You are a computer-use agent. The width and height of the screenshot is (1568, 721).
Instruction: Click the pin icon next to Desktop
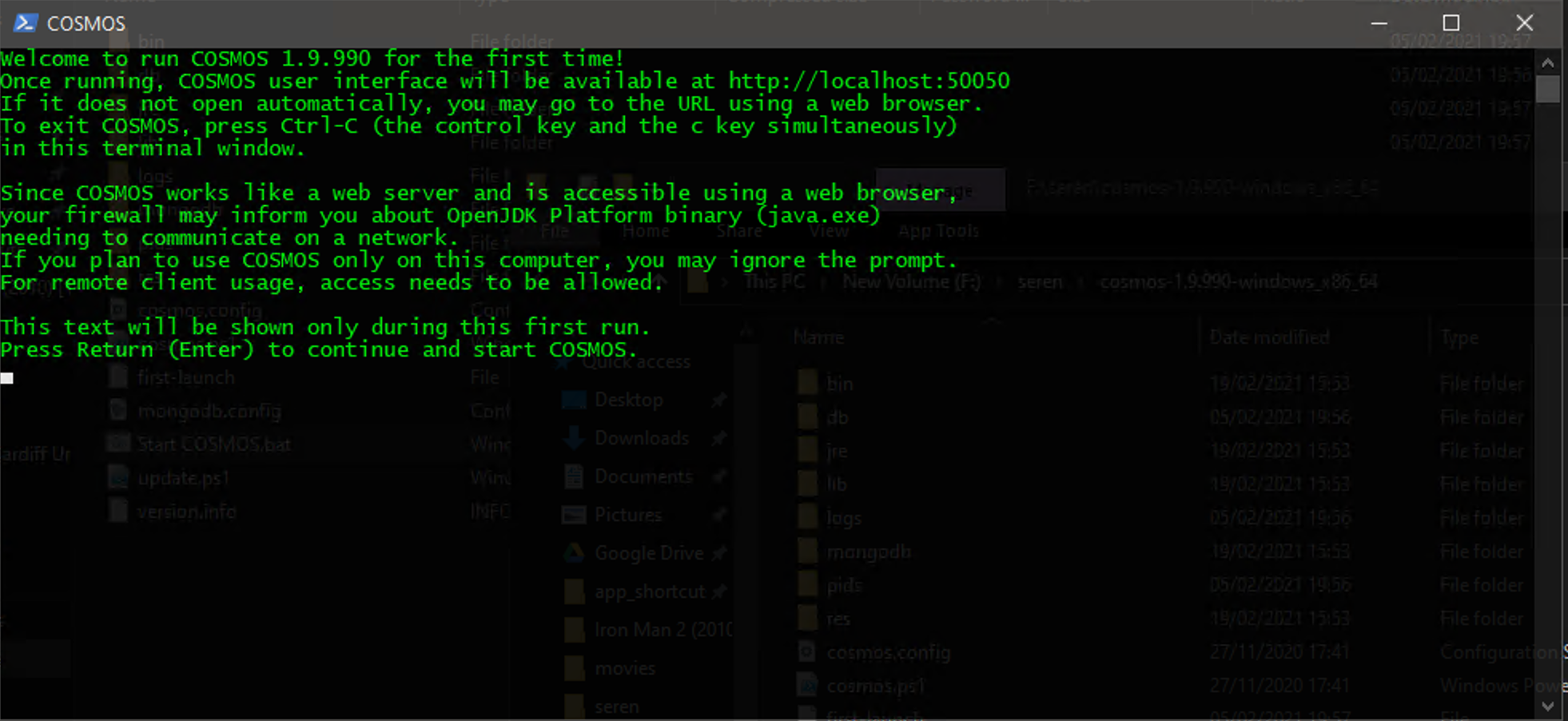pyautogui.click(x=719, y=400)
